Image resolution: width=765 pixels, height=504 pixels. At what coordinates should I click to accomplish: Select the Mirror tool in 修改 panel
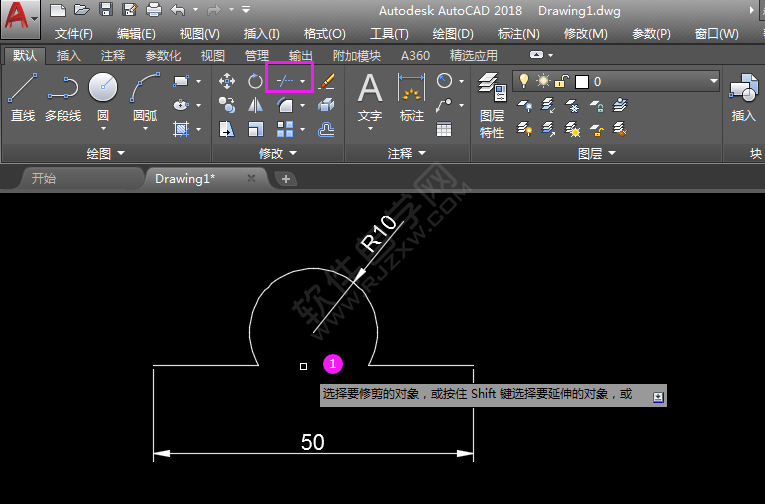pos(256,104)
